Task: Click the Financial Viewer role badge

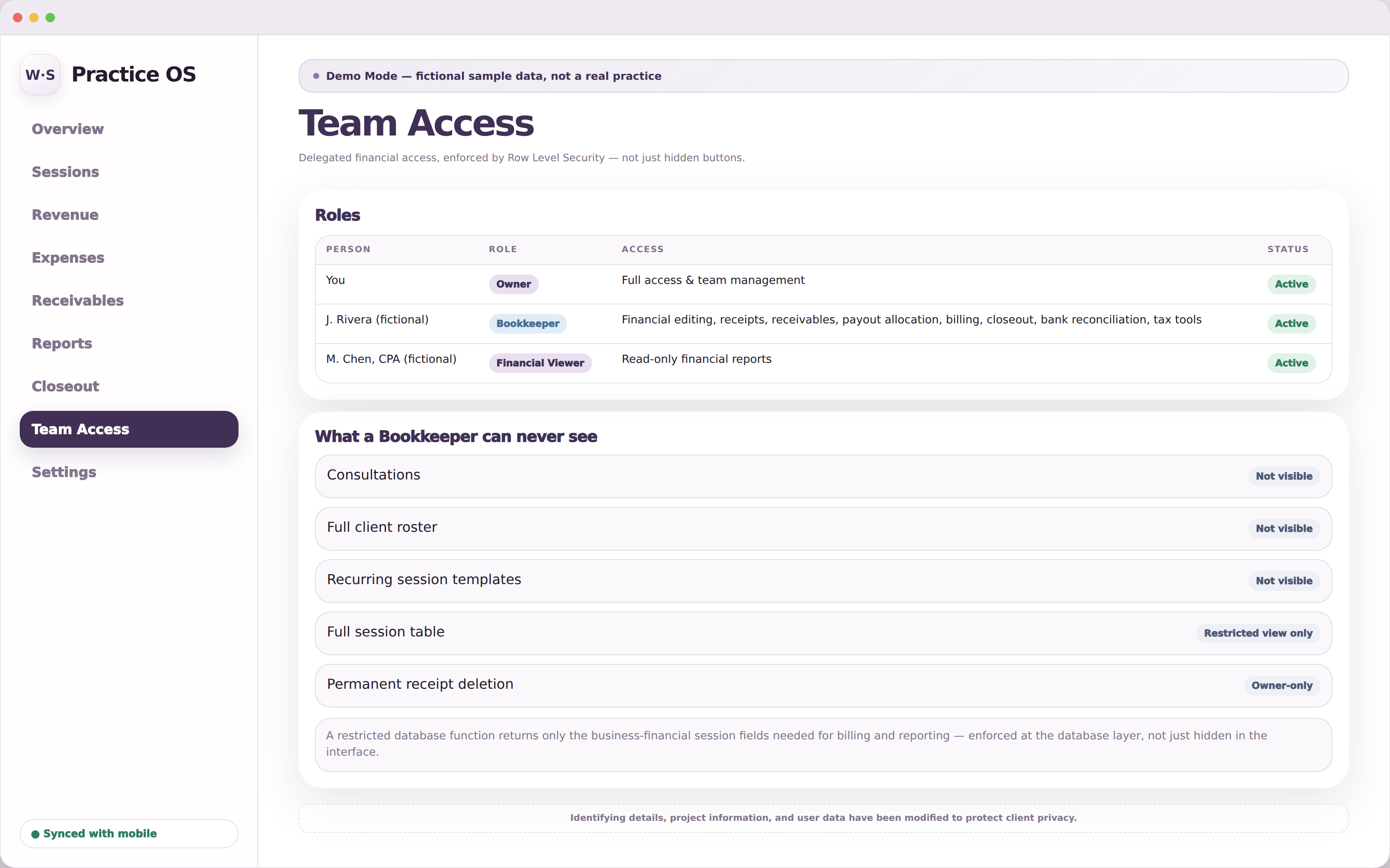Action: click(540, 363)
